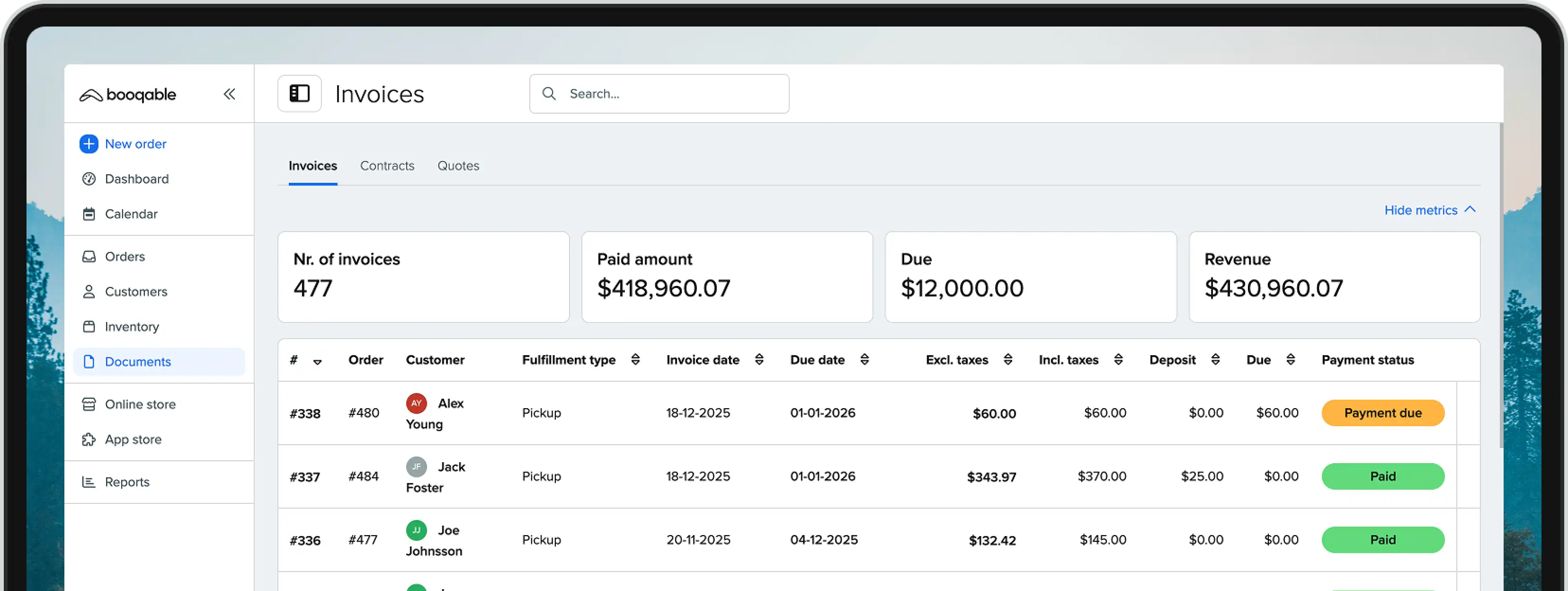Open the App store from the sidebar
1568x591 pixels.
click(x=133, y=439)
